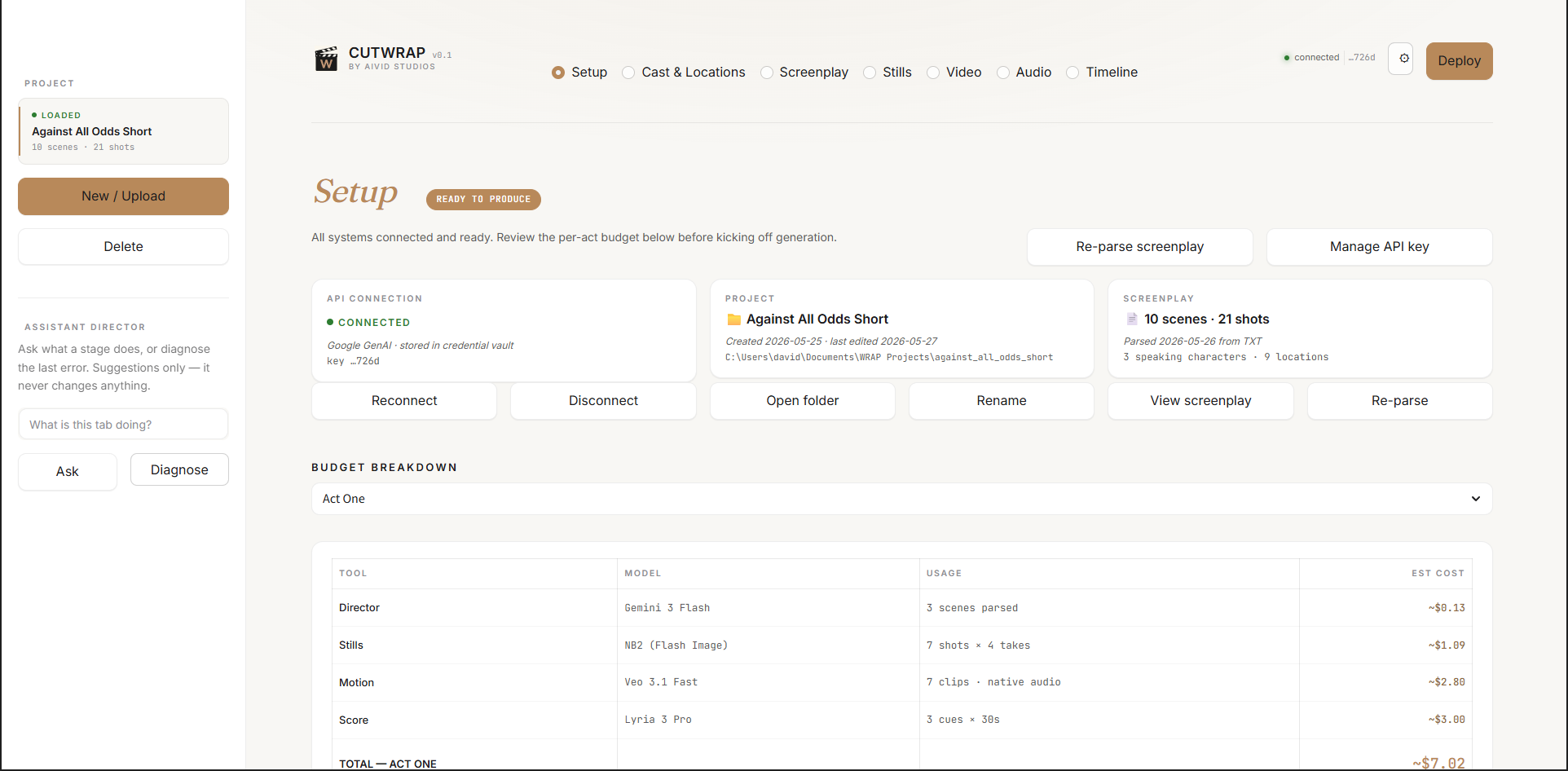Click the Ask button
Screen dimensions: 1568x771
68,472
